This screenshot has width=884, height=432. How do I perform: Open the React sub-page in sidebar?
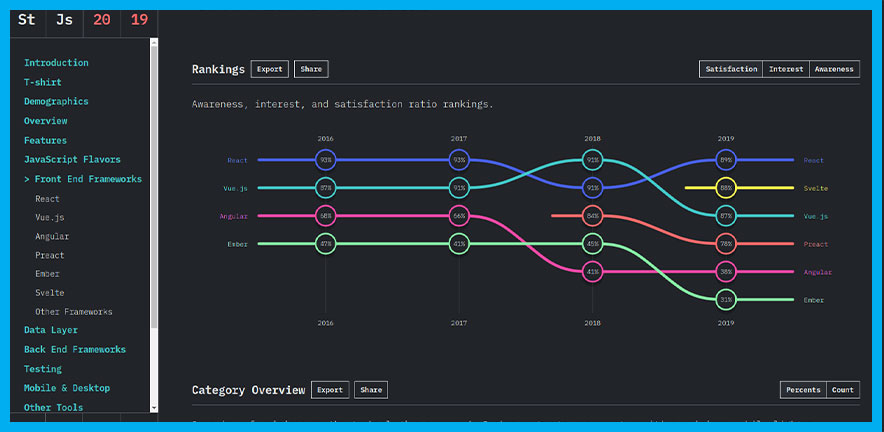47,199
